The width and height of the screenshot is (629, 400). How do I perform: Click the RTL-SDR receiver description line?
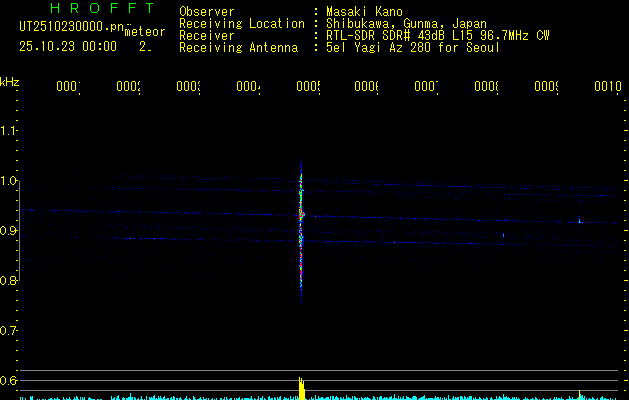click(x=437, y=36)
